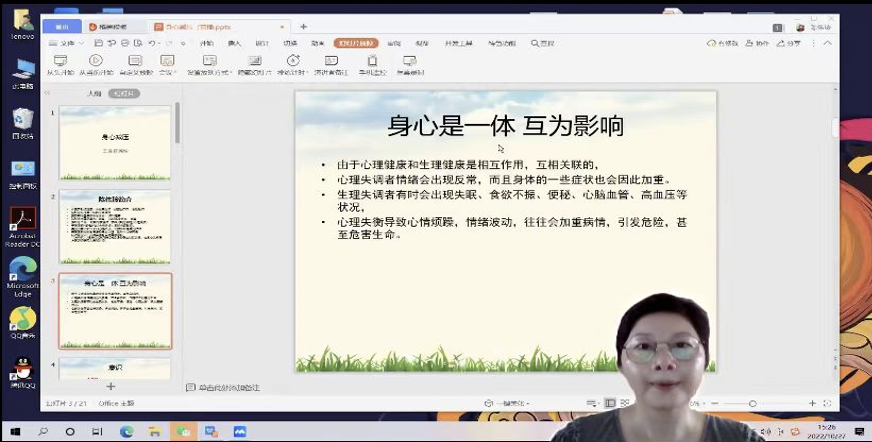Open Acrobat Reader DC desktop shortcut
This screenshot has width=872, height=442.
coord(23,226)
